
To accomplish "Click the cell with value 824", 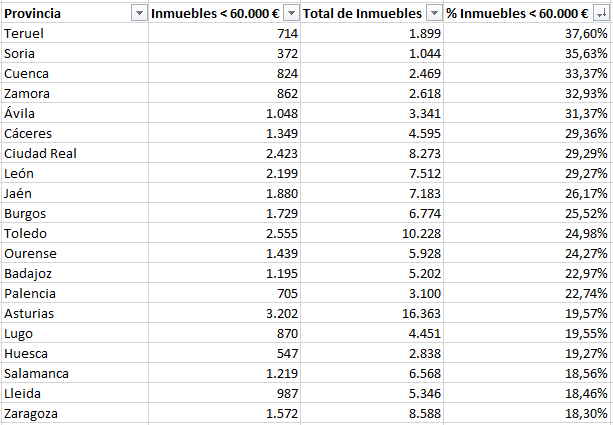I will pyautogui.click(x=224, y=73).
